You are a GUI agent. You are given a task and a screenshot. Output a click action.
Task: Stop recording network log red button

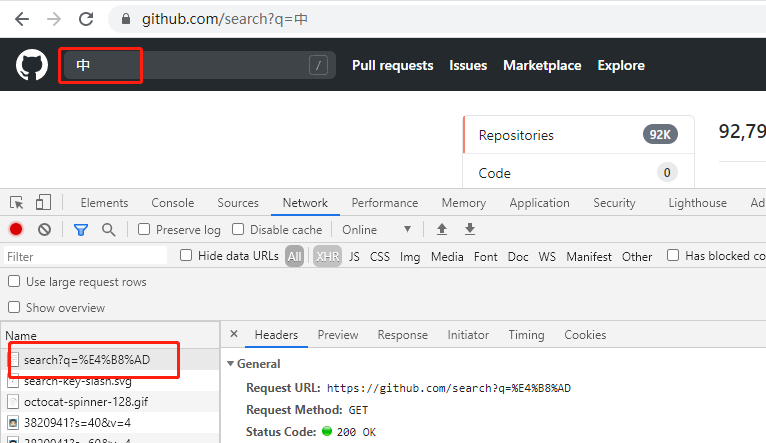click(x=16, y=229)
